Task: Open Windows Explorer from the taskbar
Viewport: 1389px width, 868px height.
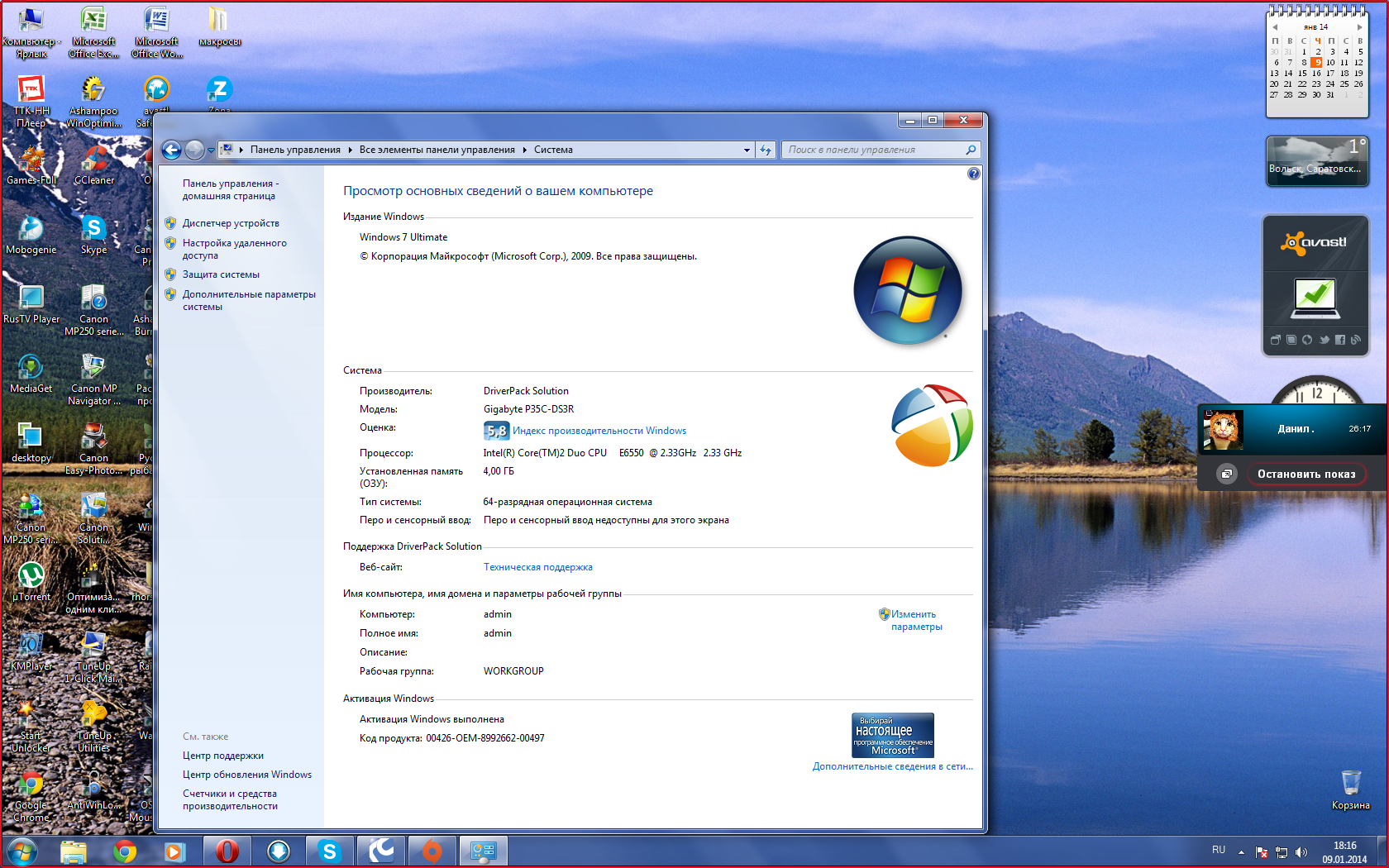Action: tap(74, 851)
